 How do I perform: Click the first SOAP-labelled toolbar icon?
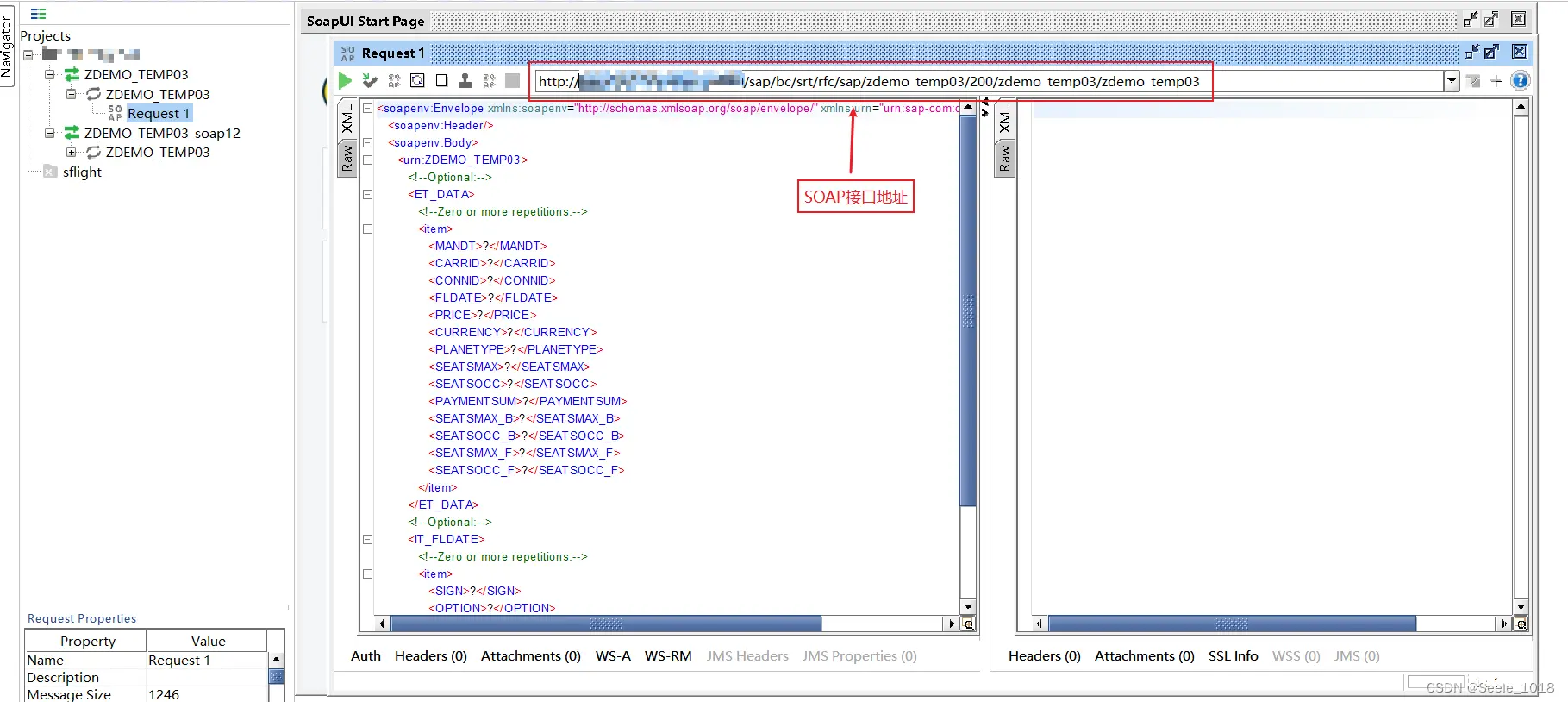[x=394, y=81]
